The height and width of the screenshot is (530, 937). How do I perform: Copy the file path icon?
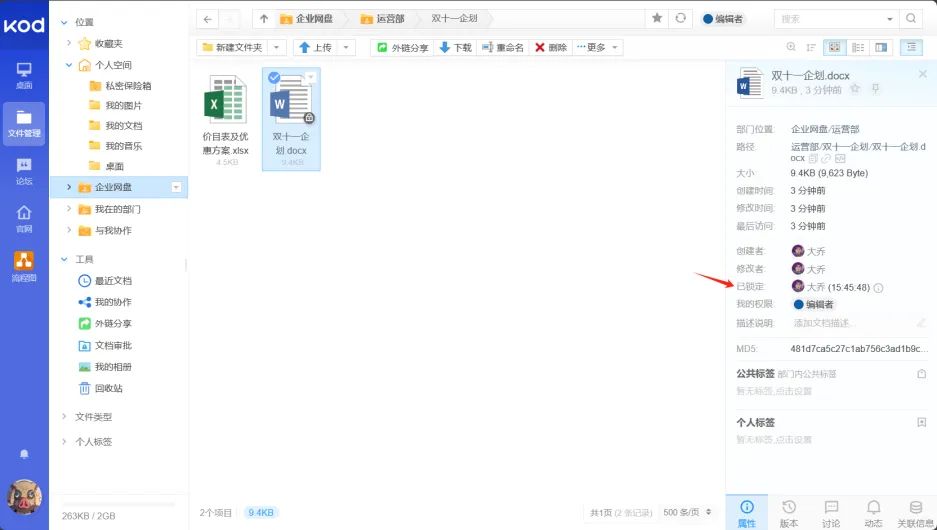point(813,158)
